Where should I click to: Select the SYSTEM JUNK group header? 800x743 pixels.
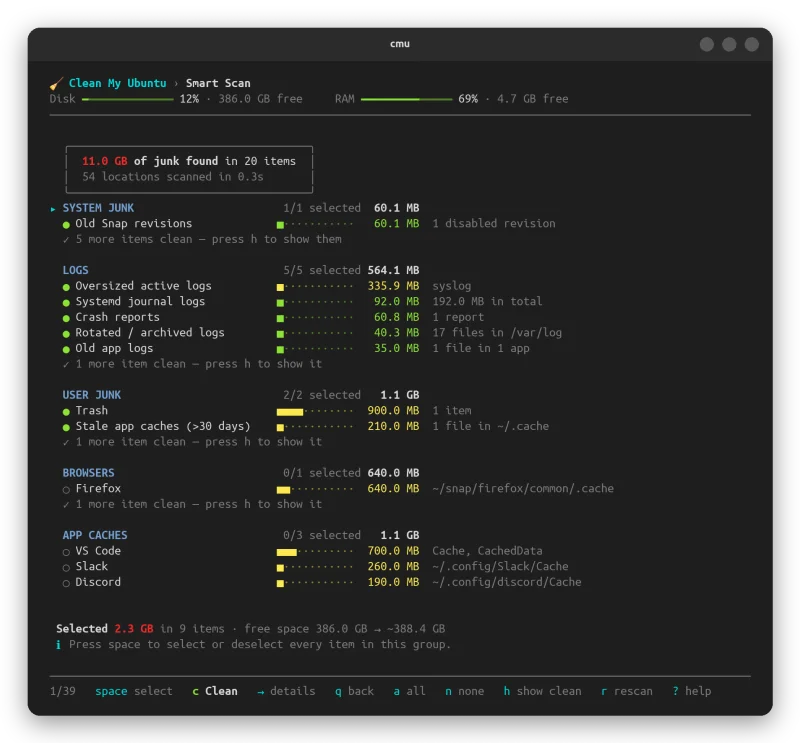pyautogui.click(x=98, y=208)
